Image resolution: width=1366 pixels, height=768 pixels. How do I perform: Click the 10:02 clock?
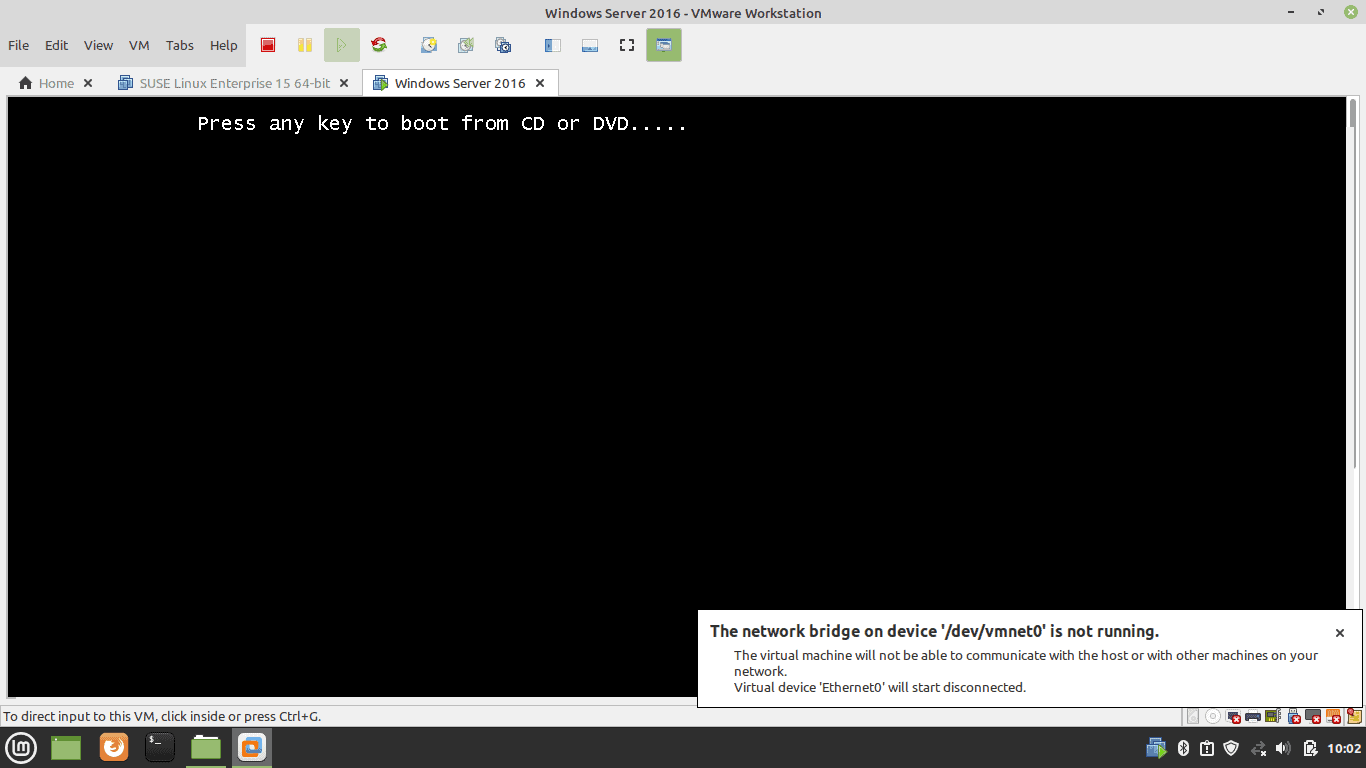tap(1344, 748)
